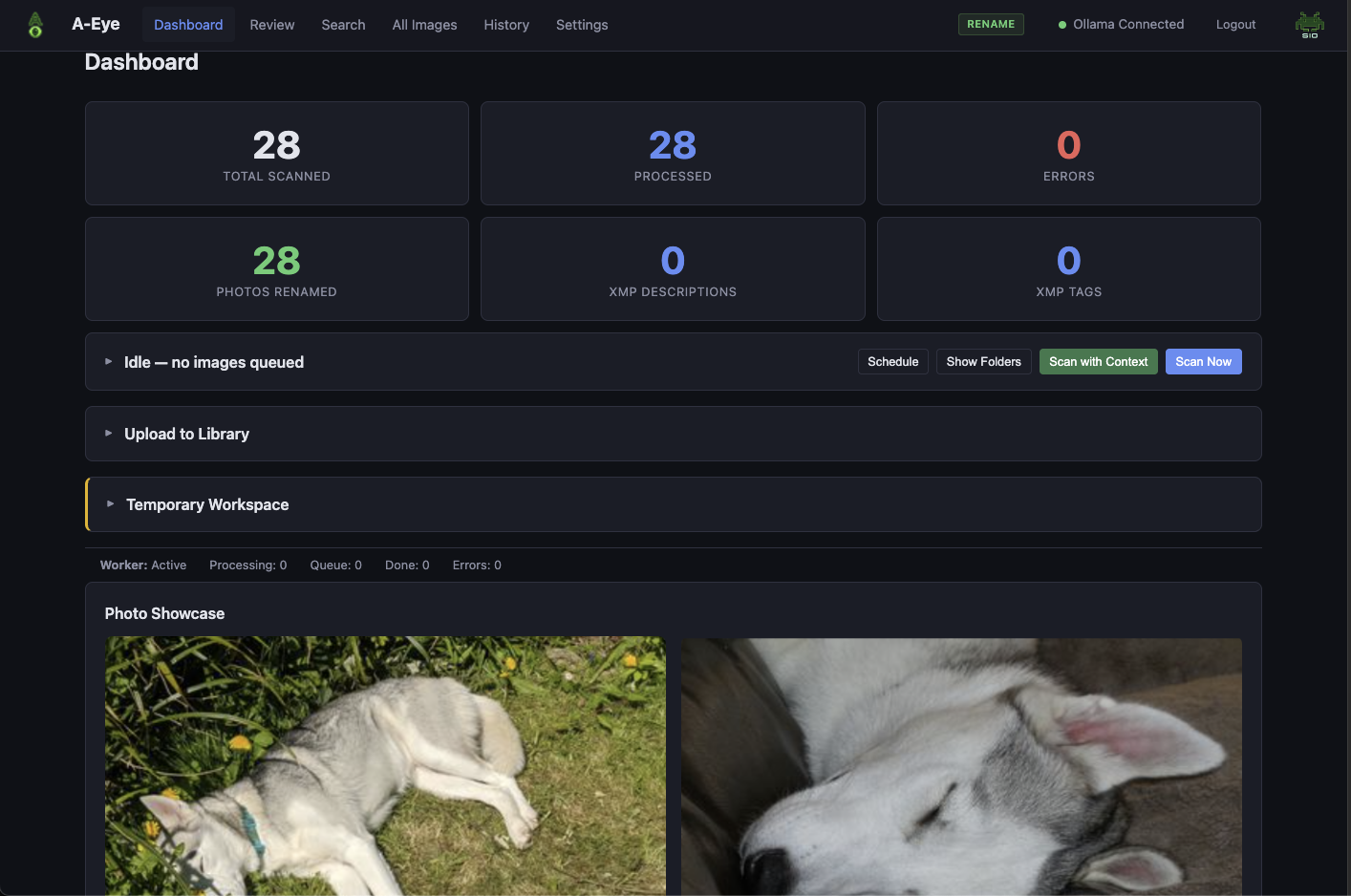Click the Ollama Connected status text
This screenshot has width=1351, height=896.
[x=1128, y=25]
